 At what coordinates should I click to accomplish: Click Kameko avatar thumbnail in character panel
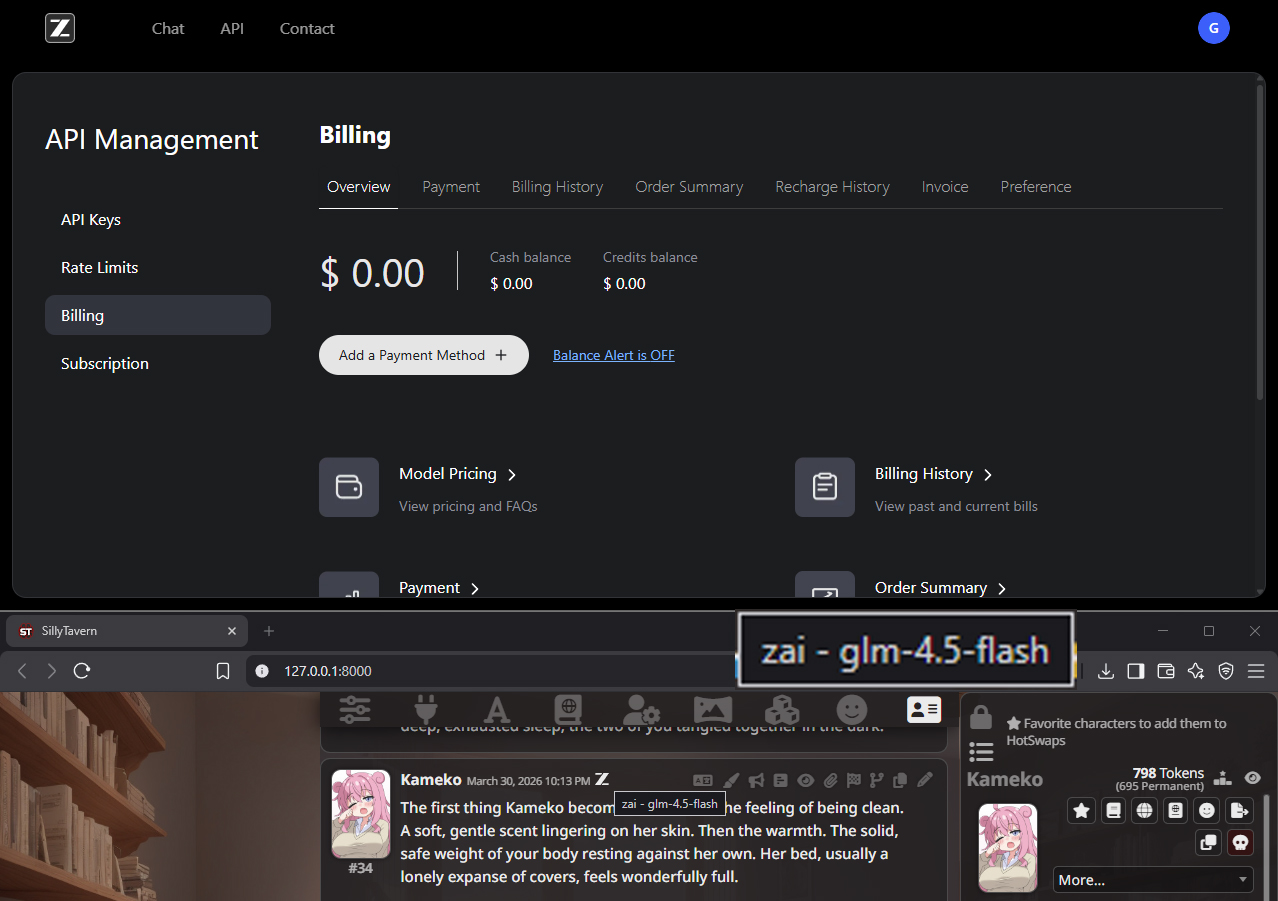click(x=1008, y=848)
